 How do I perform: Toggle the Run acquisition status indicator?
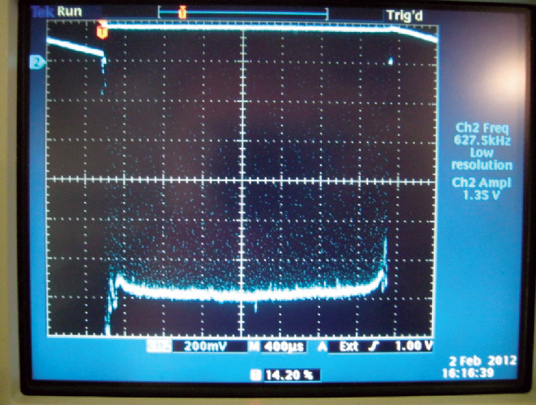coord(69,12)
